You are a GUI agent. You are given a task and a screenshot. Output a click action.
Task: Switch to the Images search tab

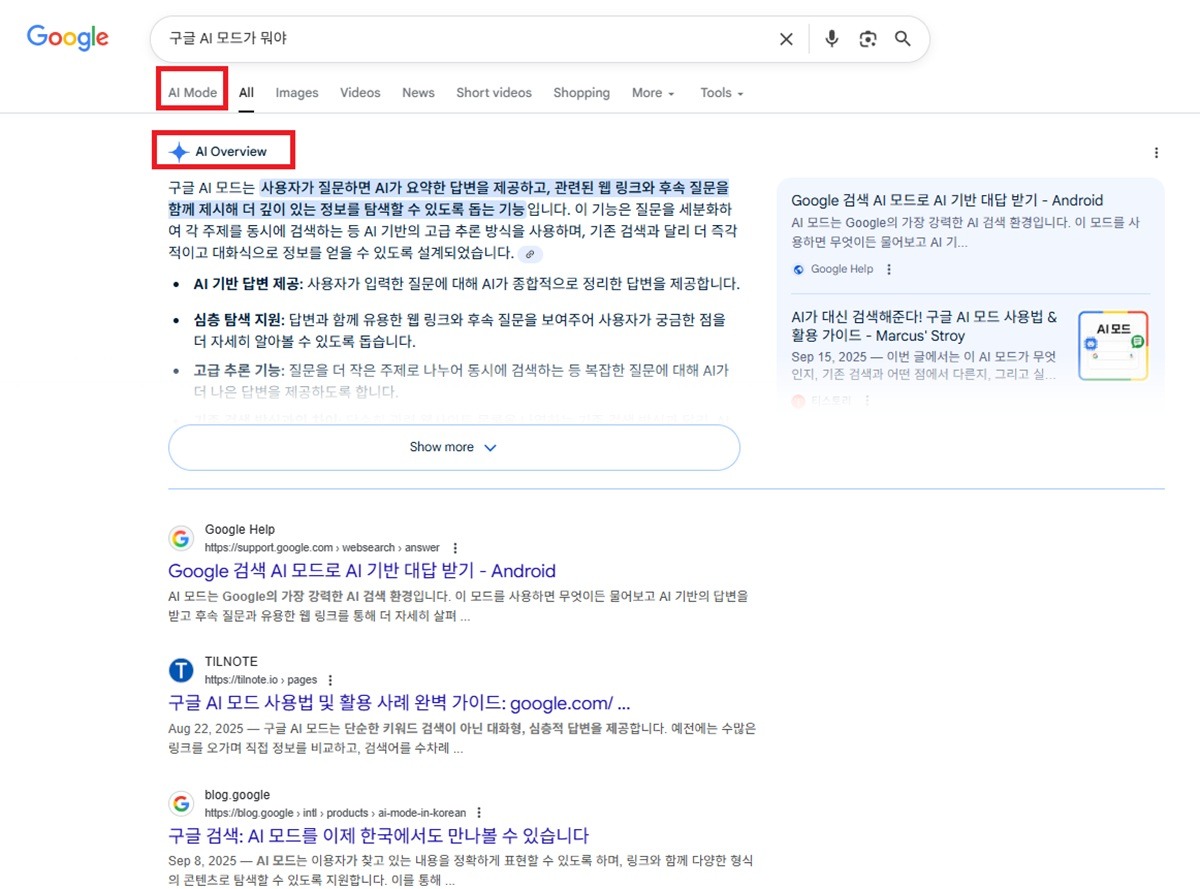click(297, 92)
